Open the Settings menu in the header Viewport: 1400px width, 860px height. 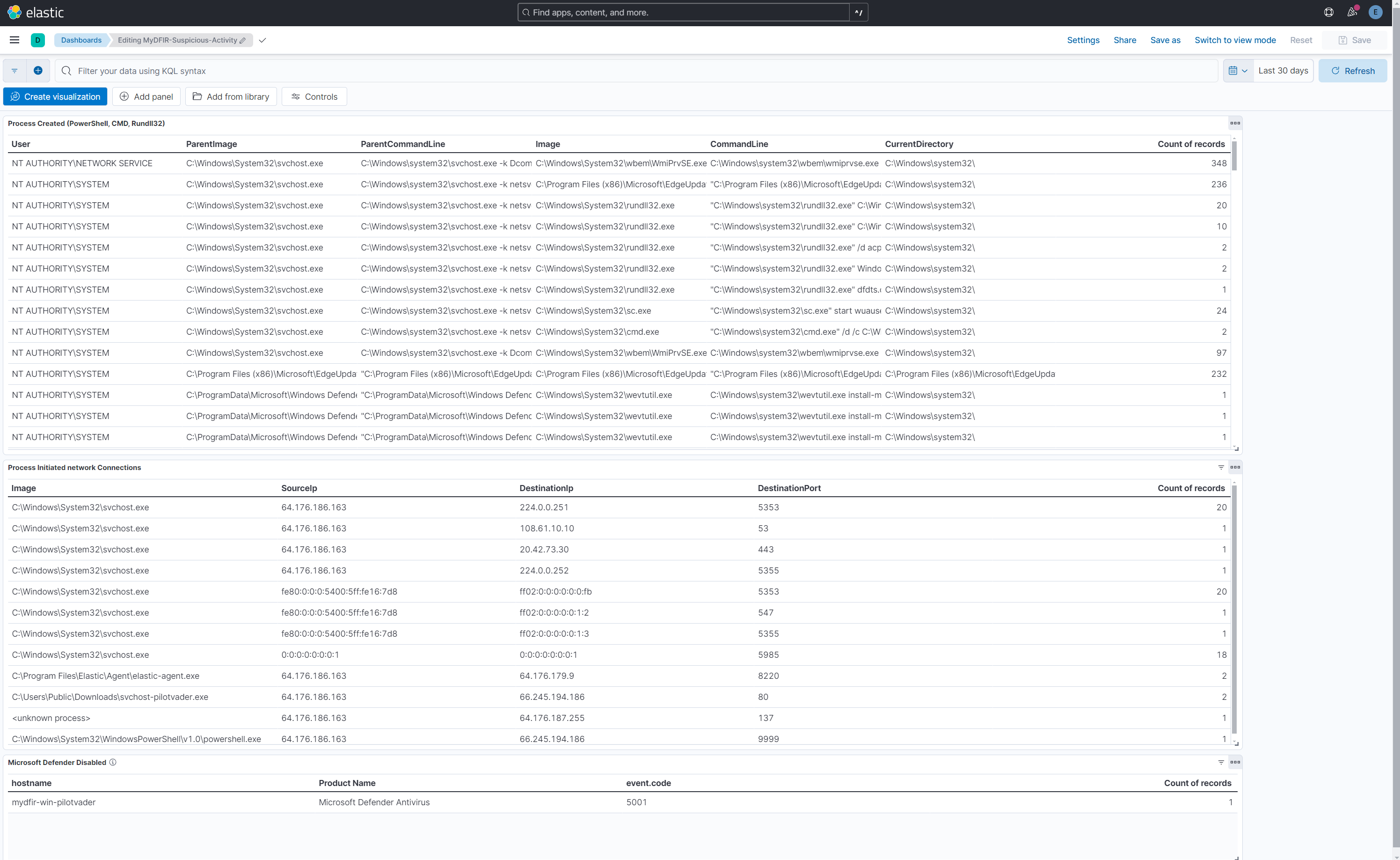click(x=1082, y=40)
